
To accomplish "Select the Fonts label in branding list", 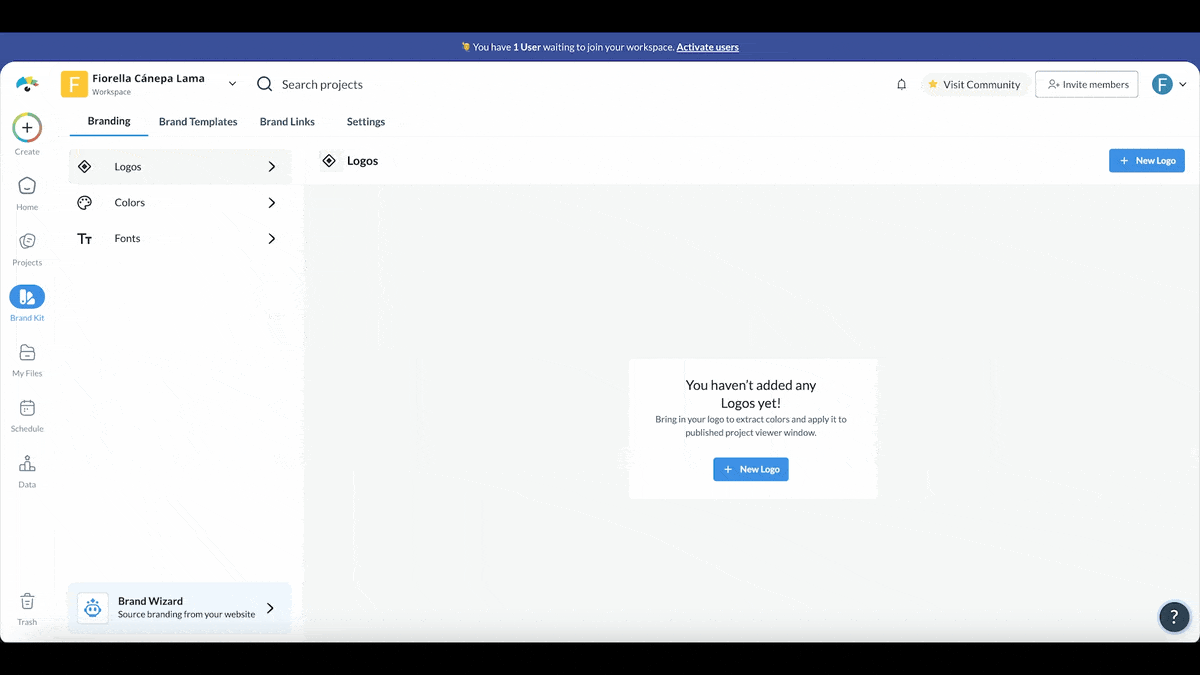I will (127, 239).
